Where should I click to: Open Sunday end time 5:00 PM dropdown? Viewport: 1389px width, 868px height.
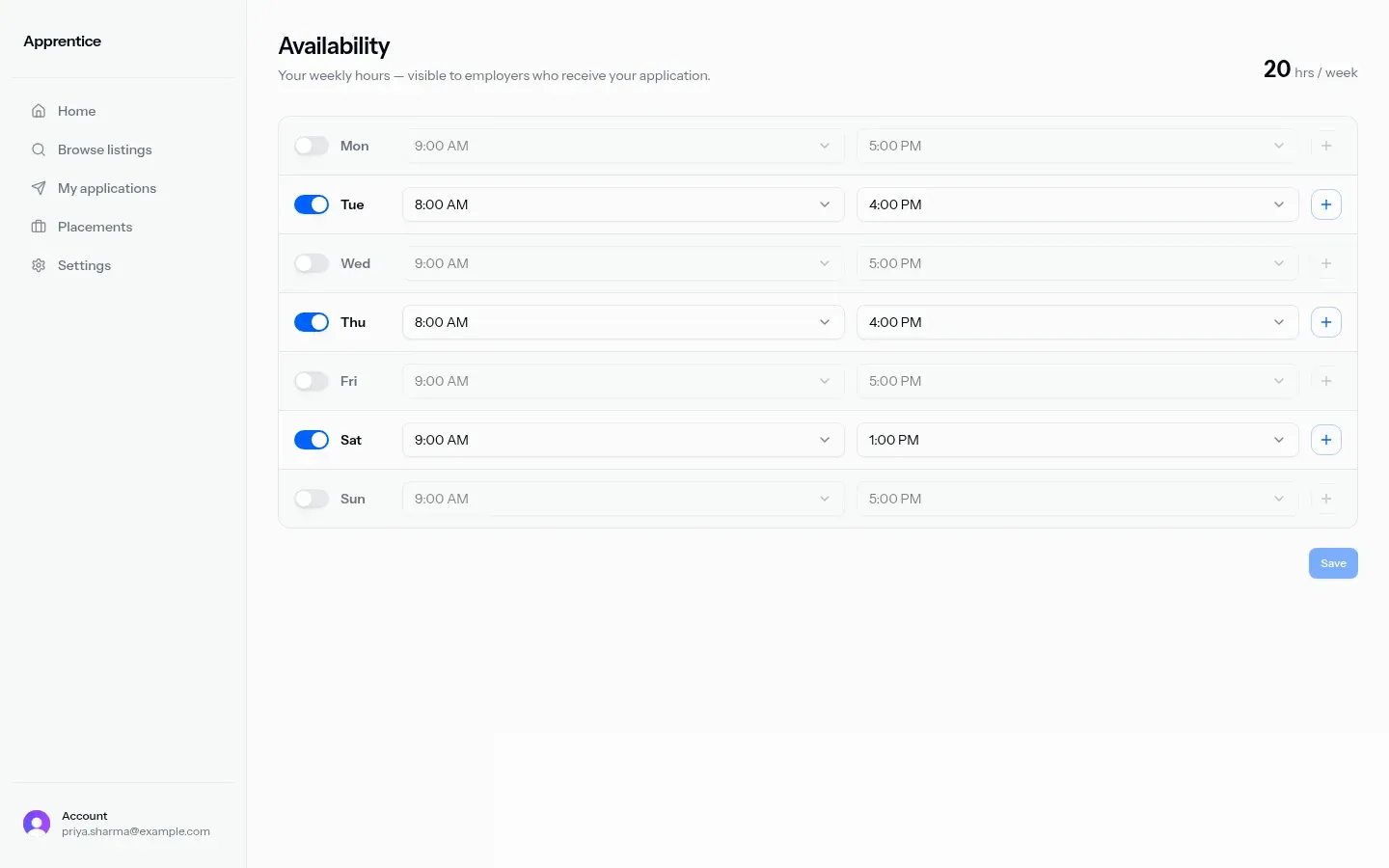(1077, 499)
